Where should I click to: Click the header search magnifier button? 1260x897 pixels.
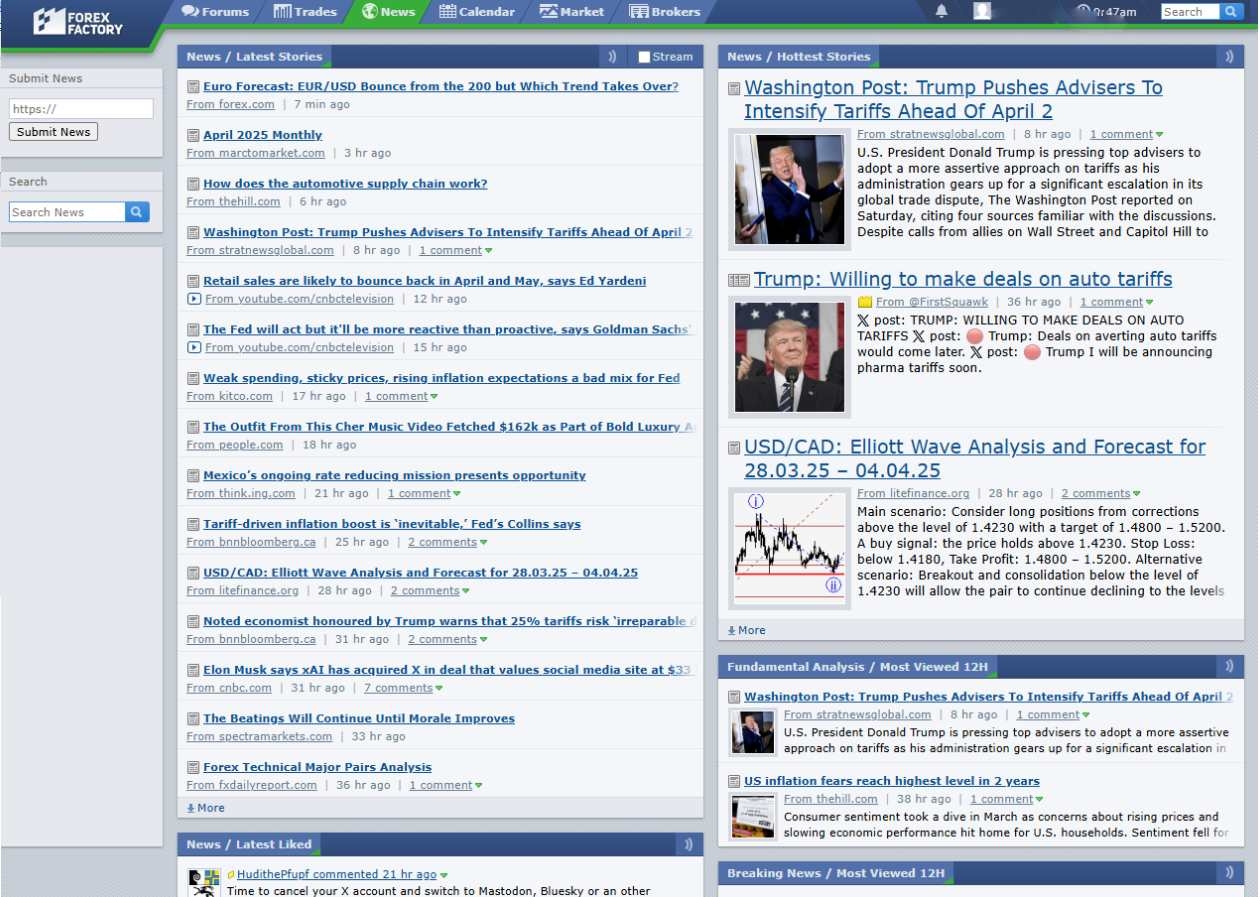point(1229,12)
